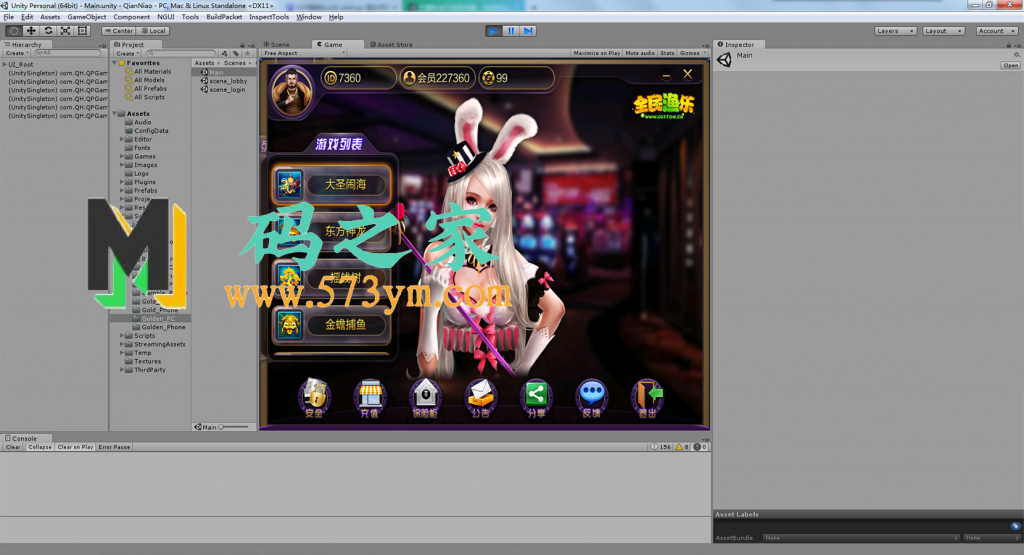Screen dimensions: 1024x555
Task: Expand the Editor folder
Action: click(122, 139)
